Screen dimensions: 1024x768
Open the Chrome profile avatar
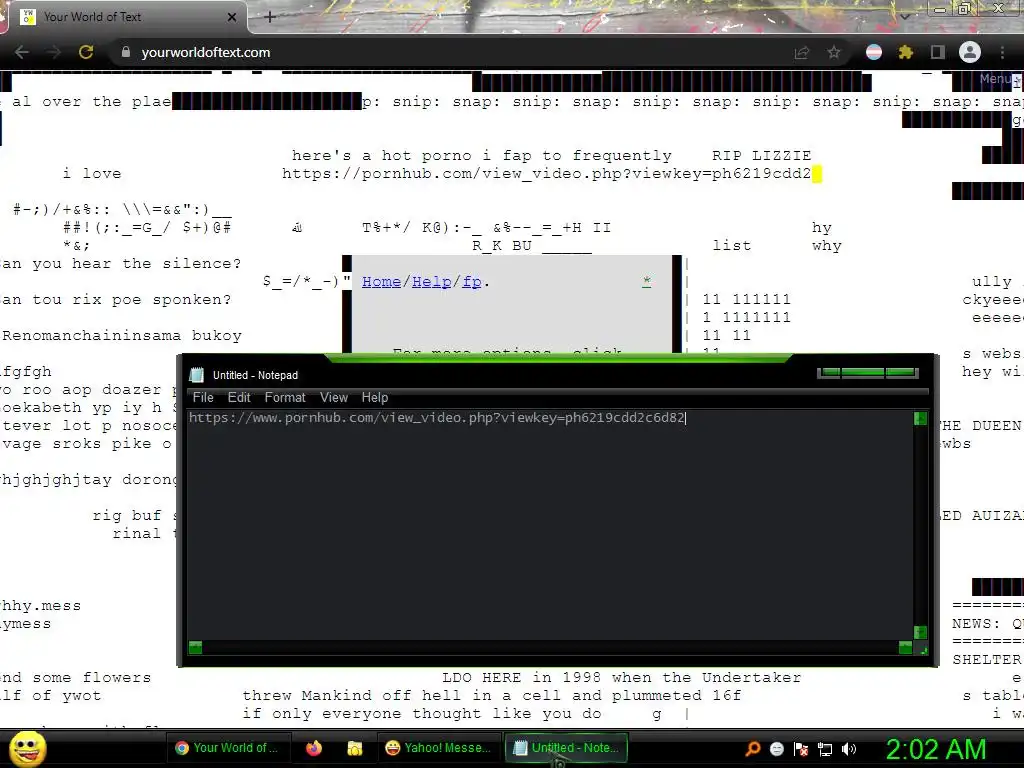click(970, 52)
